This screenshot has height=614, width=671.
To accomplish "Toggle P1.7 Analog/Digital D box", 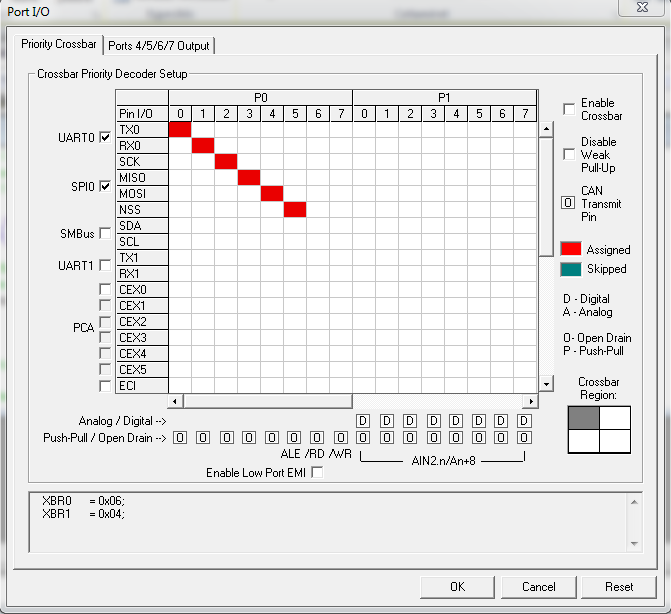I will coord(524,421).
